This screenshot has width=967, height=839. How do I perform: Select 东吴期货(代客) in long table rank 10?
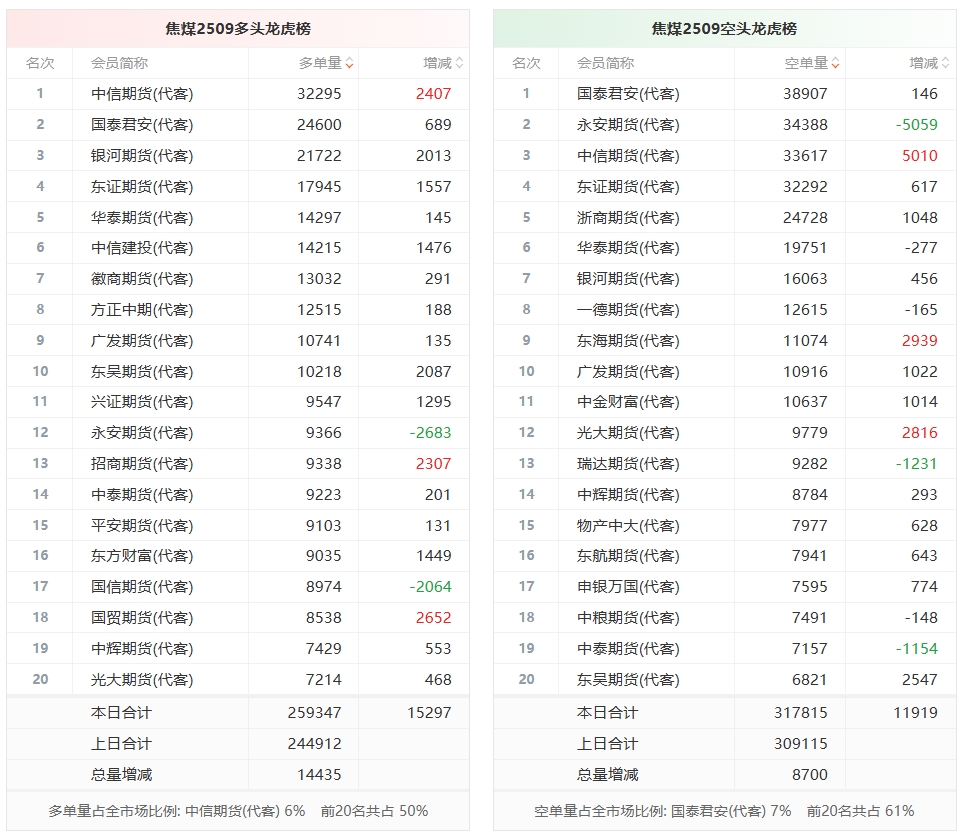click(x=142, y=371)
